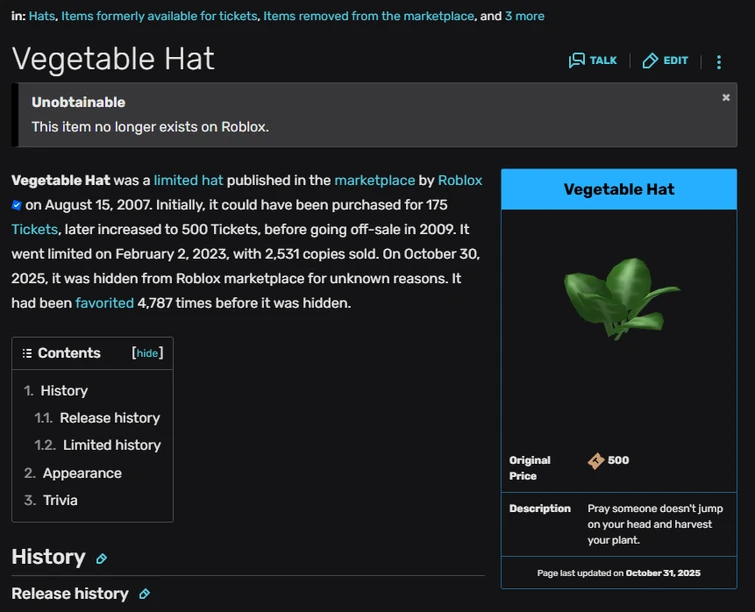Open the Hats category link

pyautogui.click(x=41, y=16)
